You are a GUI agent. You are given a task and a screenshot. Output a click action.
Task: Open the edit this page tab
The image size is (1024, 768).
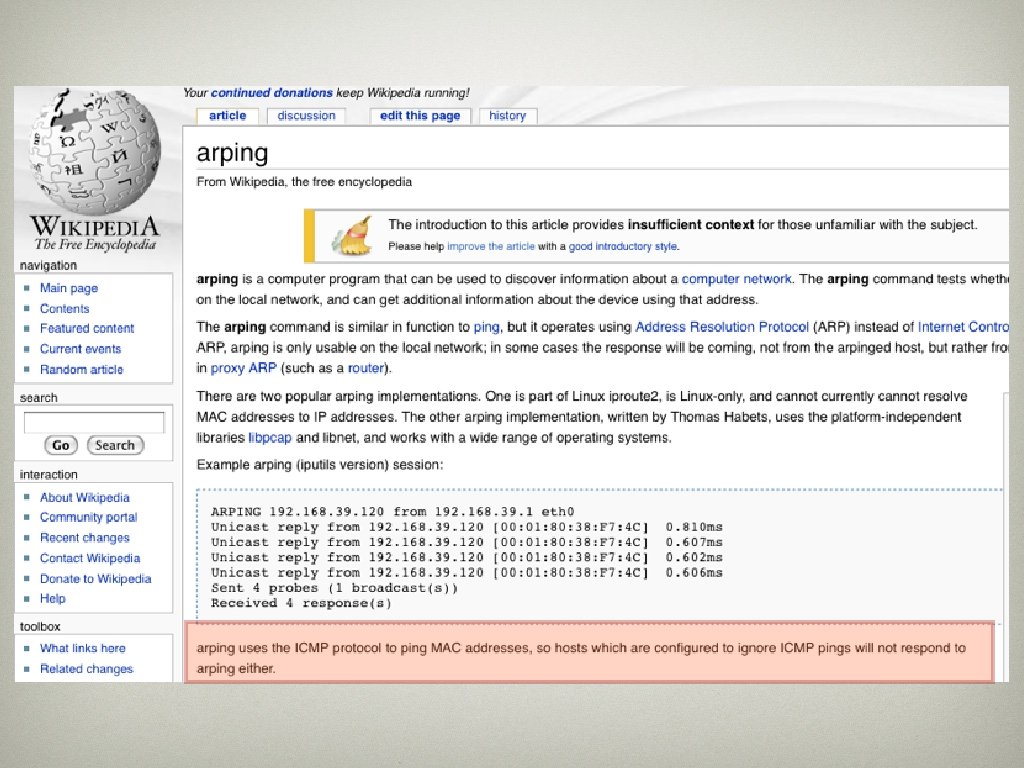pos(420,116)
